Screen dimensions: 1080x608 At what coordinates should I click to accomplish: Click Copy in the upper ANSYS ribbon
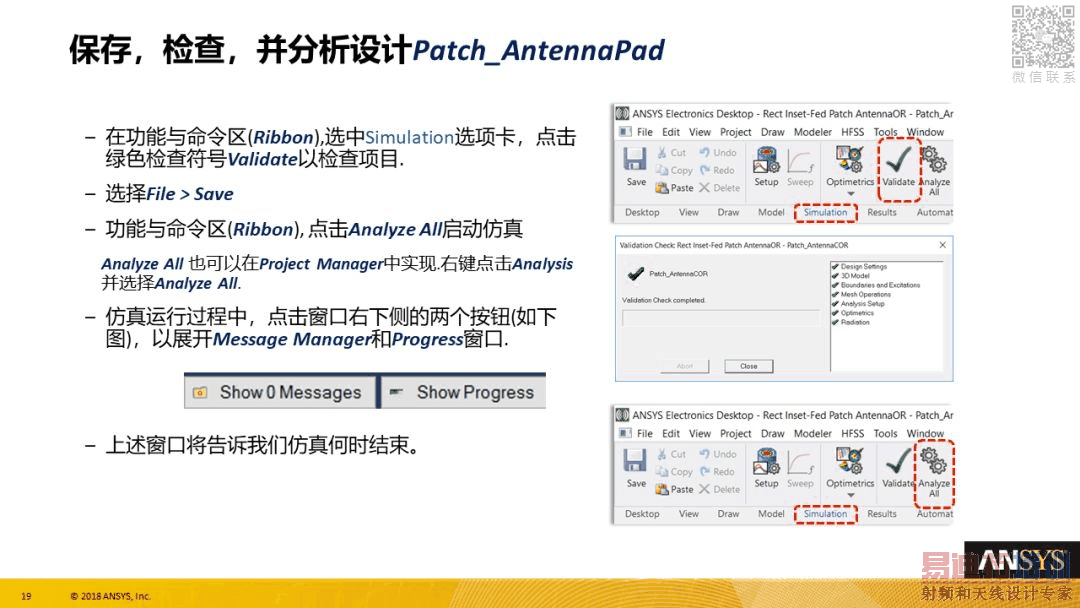(x=674, y=170)
